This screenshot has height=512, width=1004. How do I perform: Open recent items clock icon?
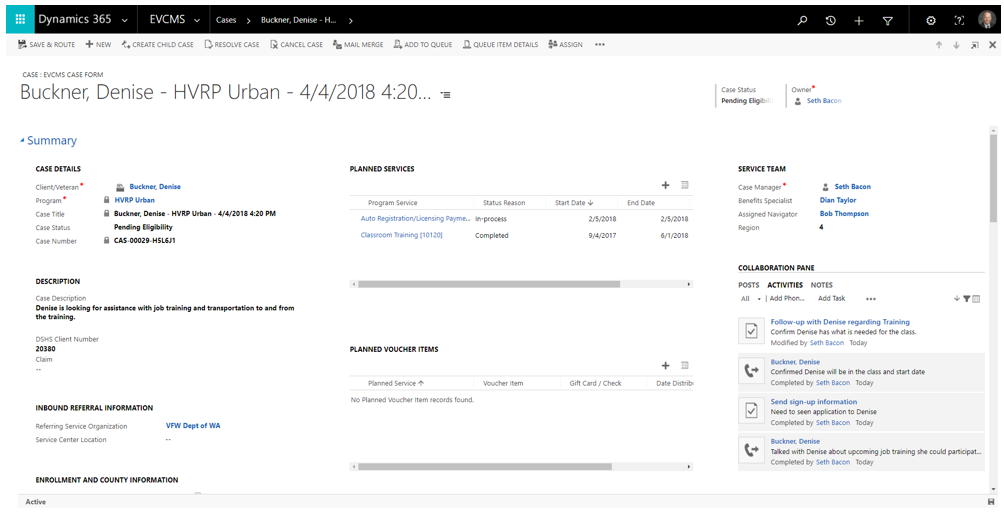click(x=830, y=20)
